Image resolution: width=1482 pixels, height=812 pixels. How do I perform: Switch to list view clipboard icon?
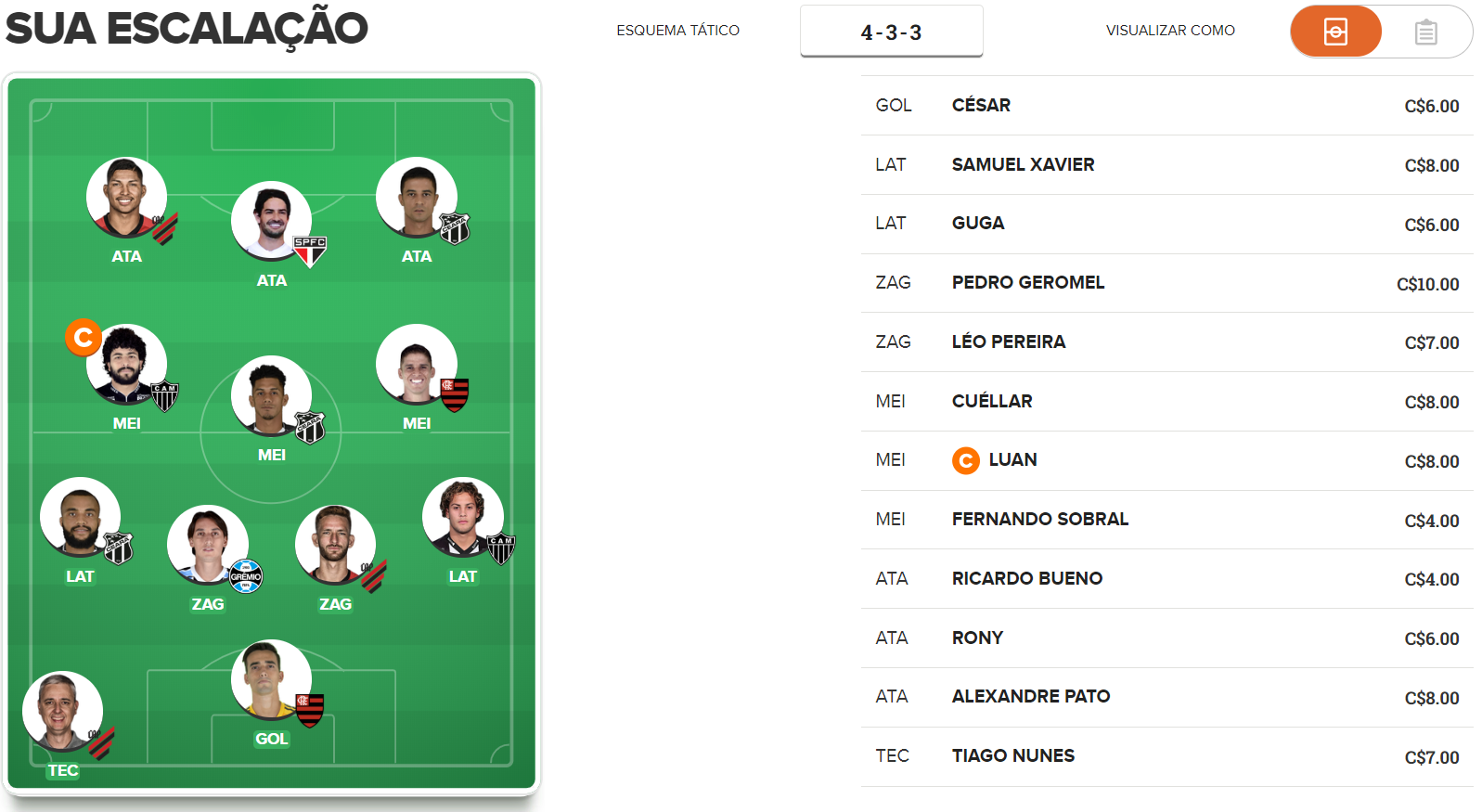click(1426, 32)
